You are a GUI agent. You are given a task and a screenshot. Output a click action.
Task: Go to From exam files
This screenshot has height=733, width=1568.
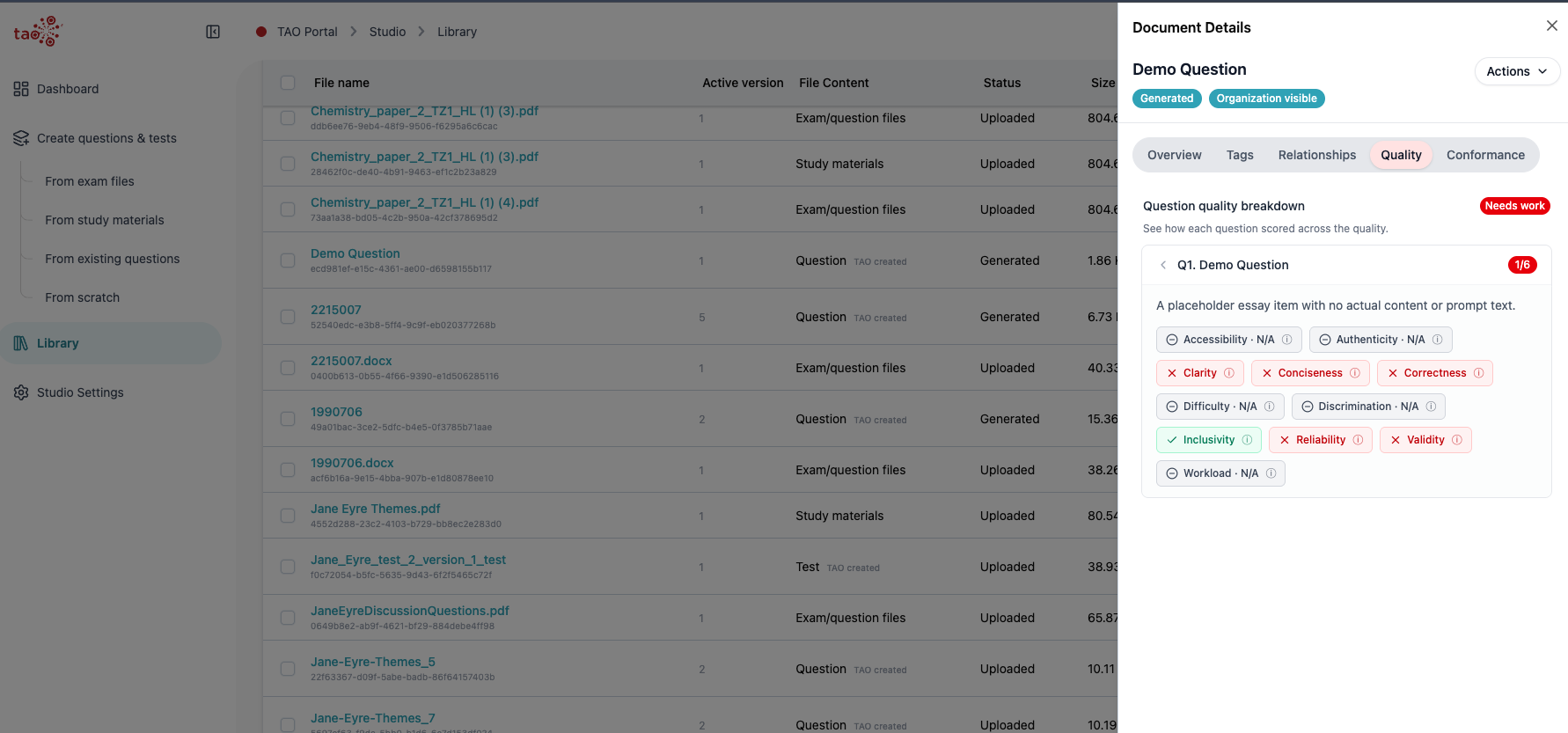point(90,181)
